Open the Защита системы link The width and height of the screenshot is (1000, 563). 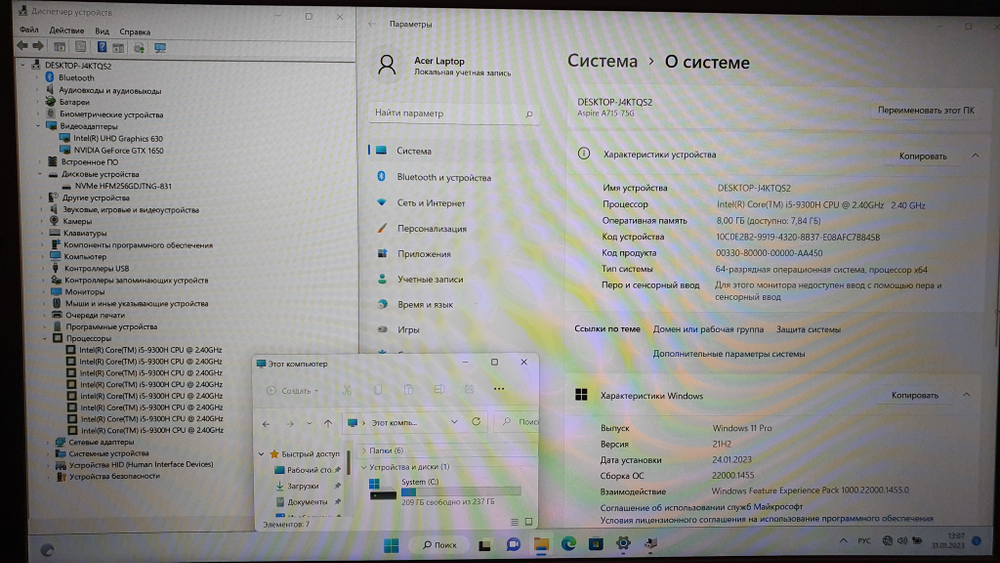pyautogui.click(x=808, y=329)
